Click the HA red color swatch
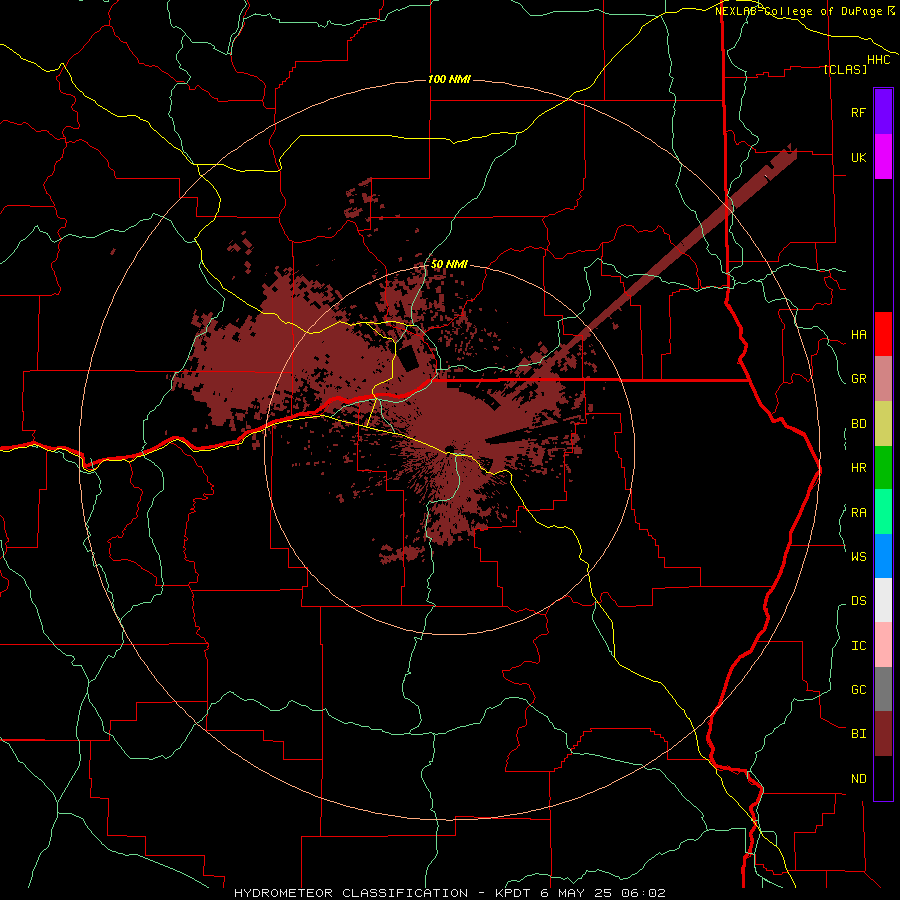This screenshot has width=900, height=900. 883,334
